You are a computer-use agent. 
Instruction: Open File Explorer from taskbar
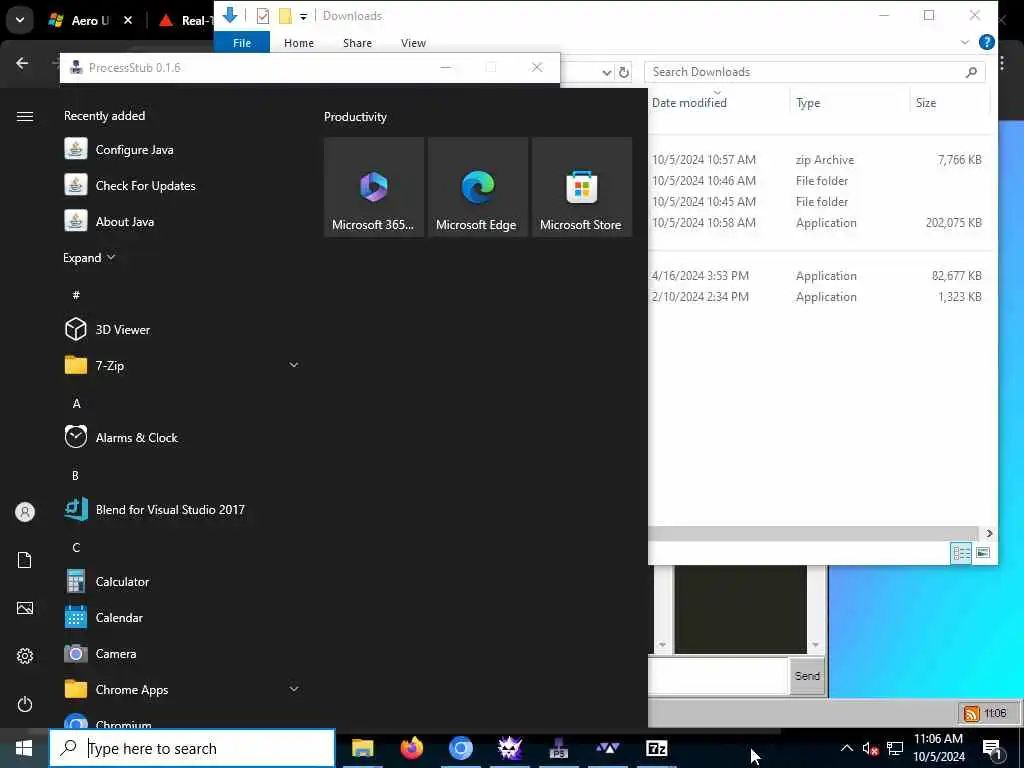click(x=362, y=748)
